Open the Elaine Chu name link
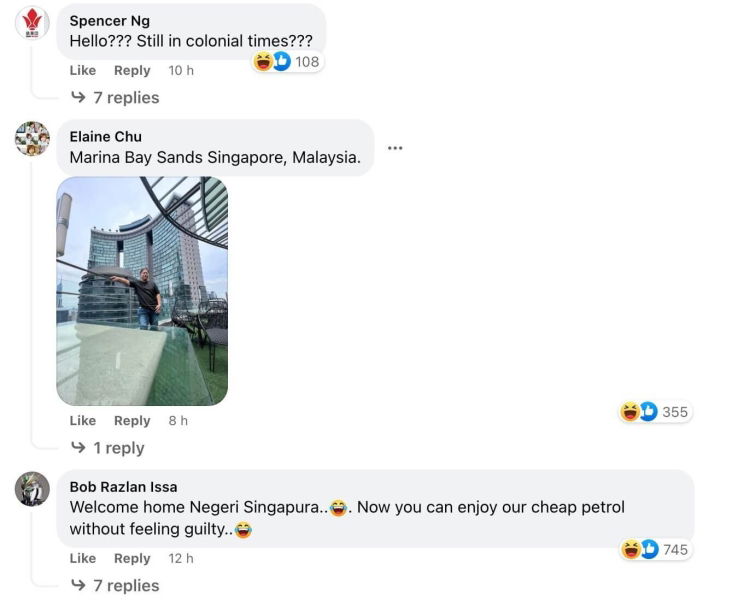This screenshot has width=738, height=600. (105, 136)
